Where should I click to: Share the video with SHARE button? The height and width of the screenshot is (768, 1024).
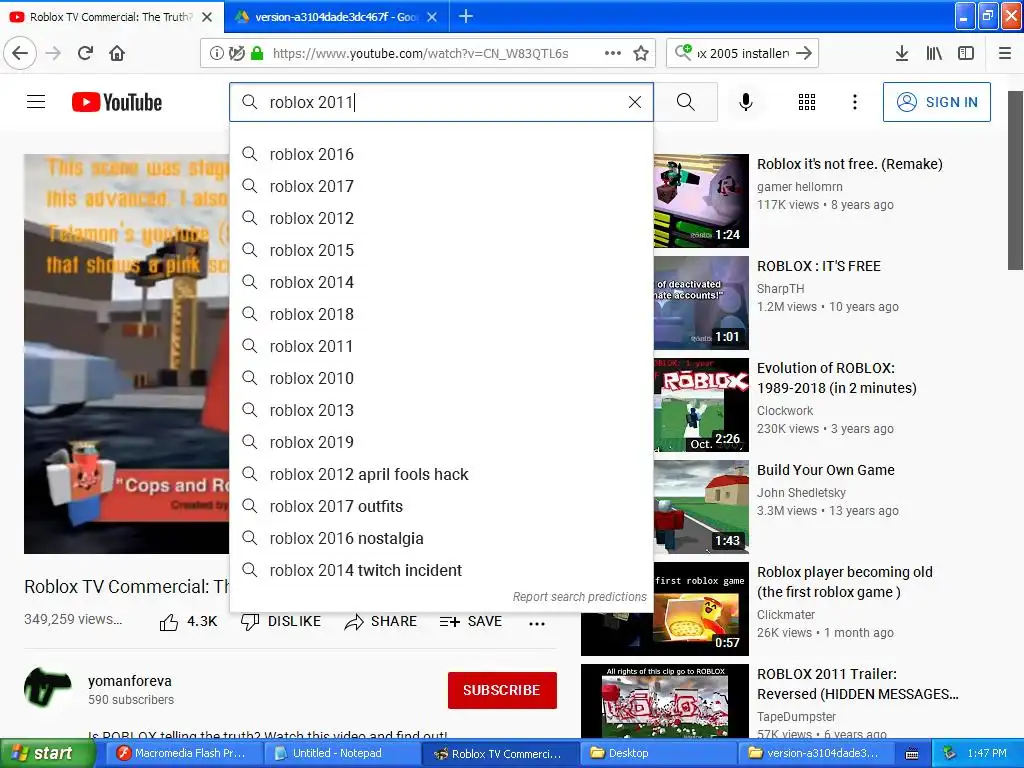tap(381, 622)
